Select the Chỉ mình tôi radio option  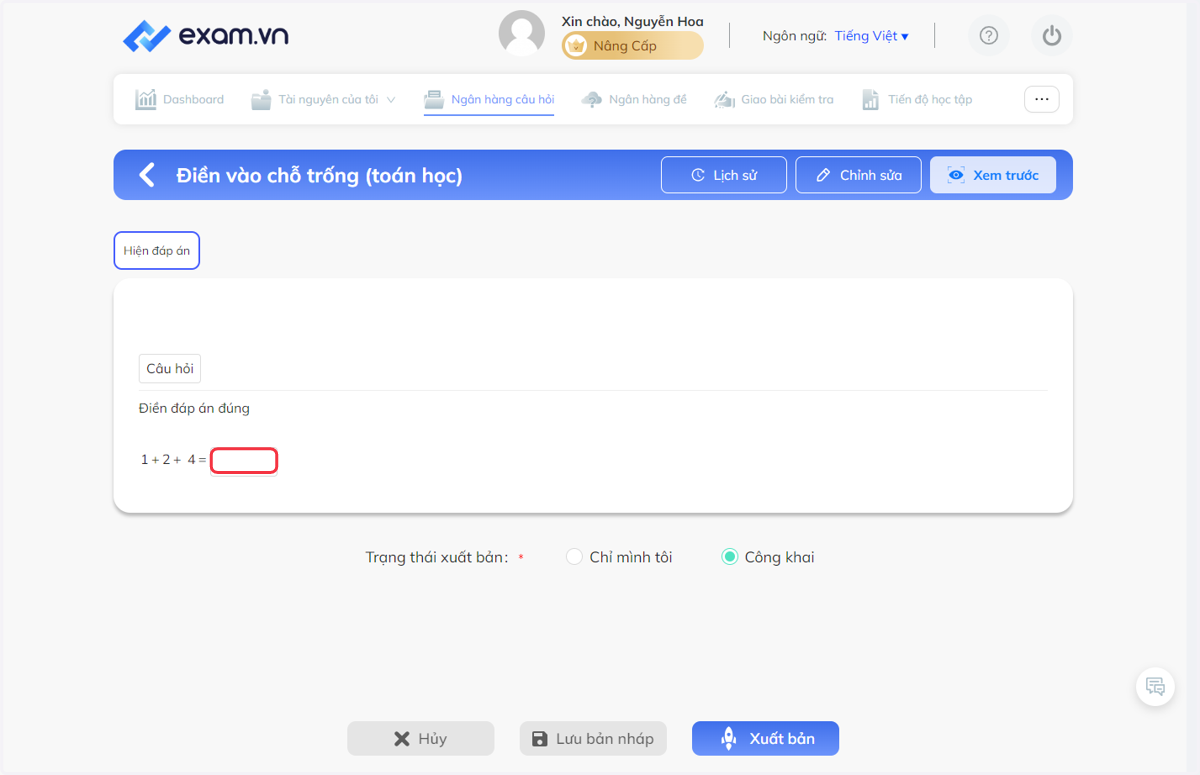pyautogui.click(x=574, y=557)
